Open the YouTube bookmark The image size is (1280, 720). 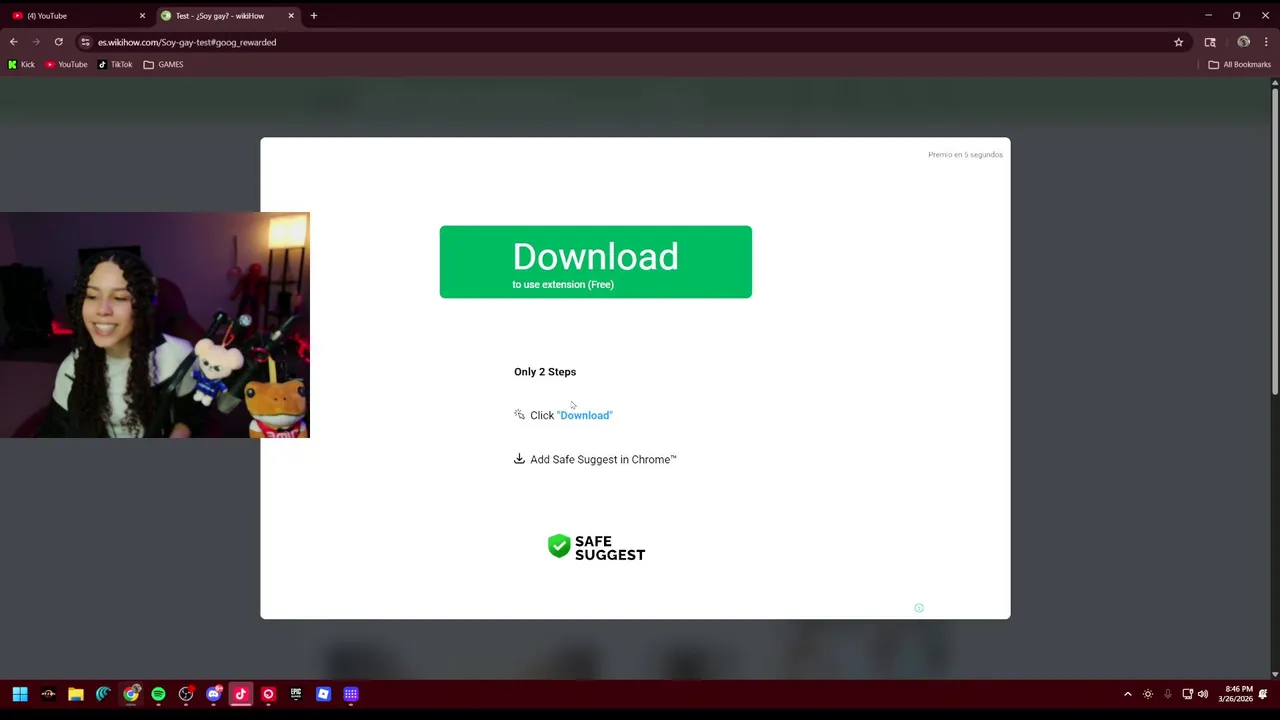pyautogui.click(x=66, y=64)
